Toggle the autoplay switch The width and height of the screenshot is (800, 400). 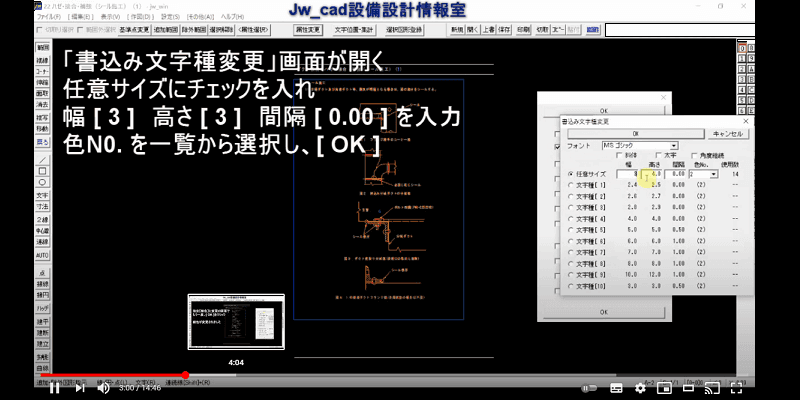pyautogui.click(x=589, y=388)
